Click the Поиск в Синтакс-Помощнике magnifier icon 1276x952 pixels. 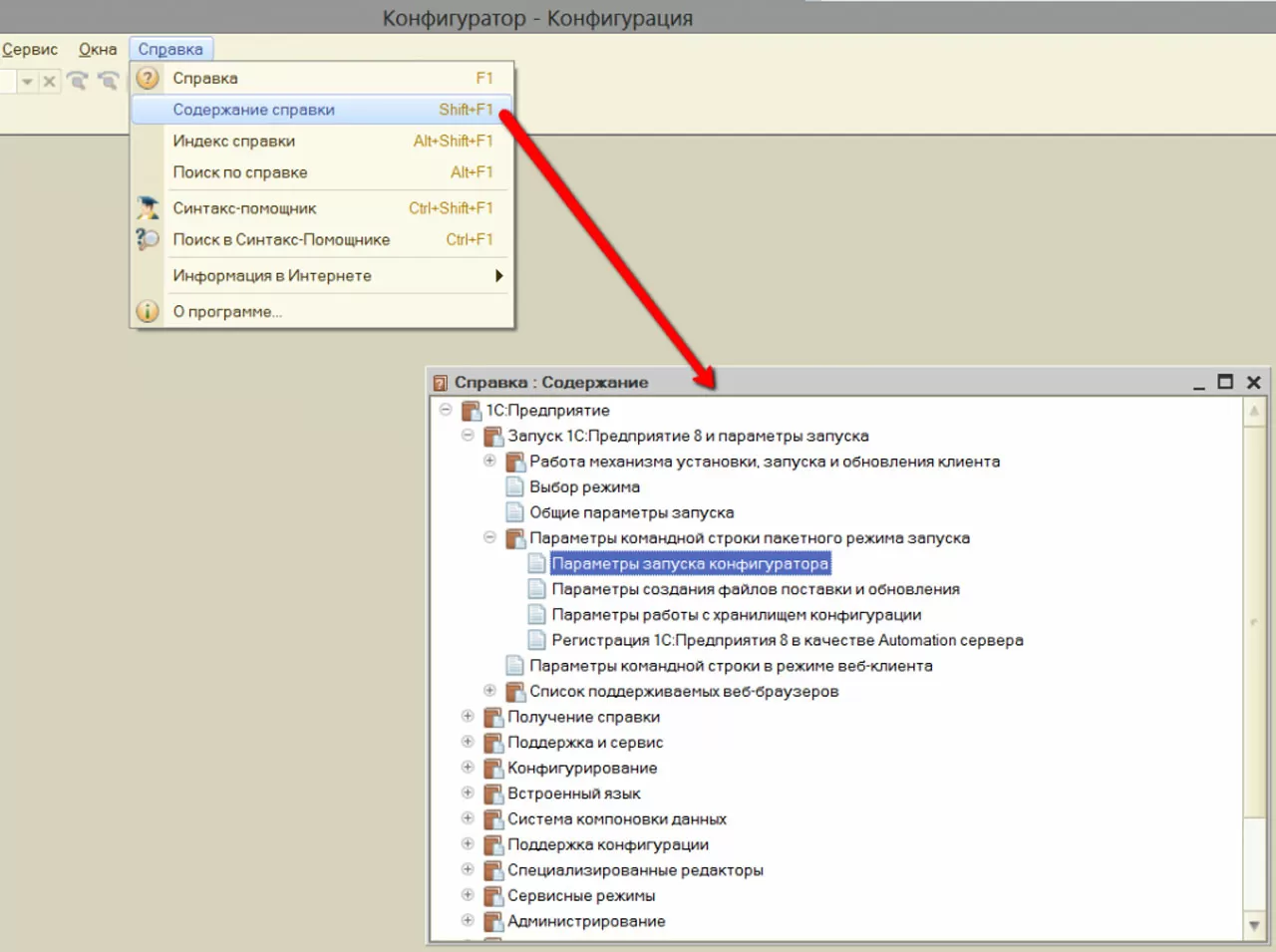tap(148, 239)
